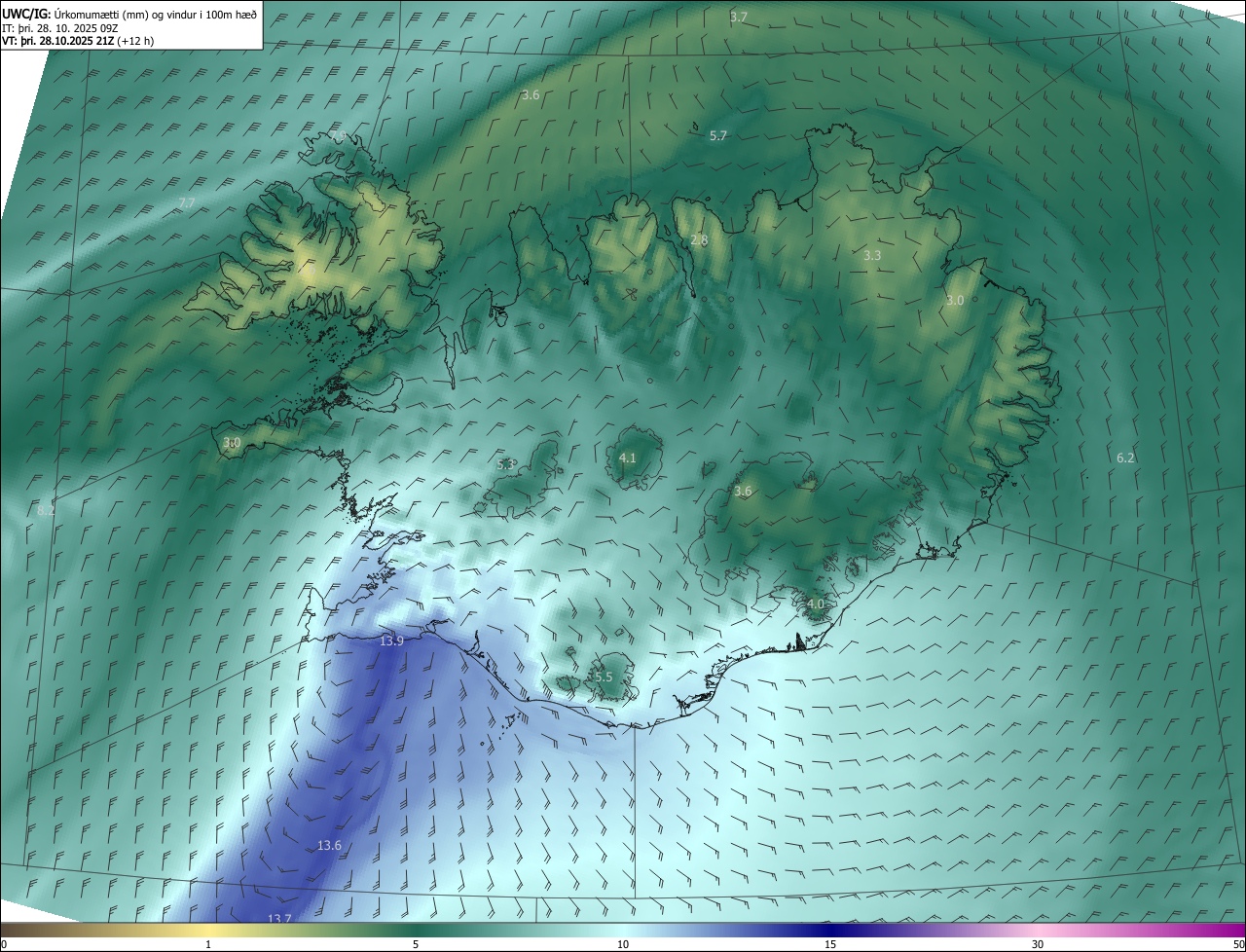Click the 3.3 value label on the map
This screenshot has width=1246, height=952.
[872, 255]
